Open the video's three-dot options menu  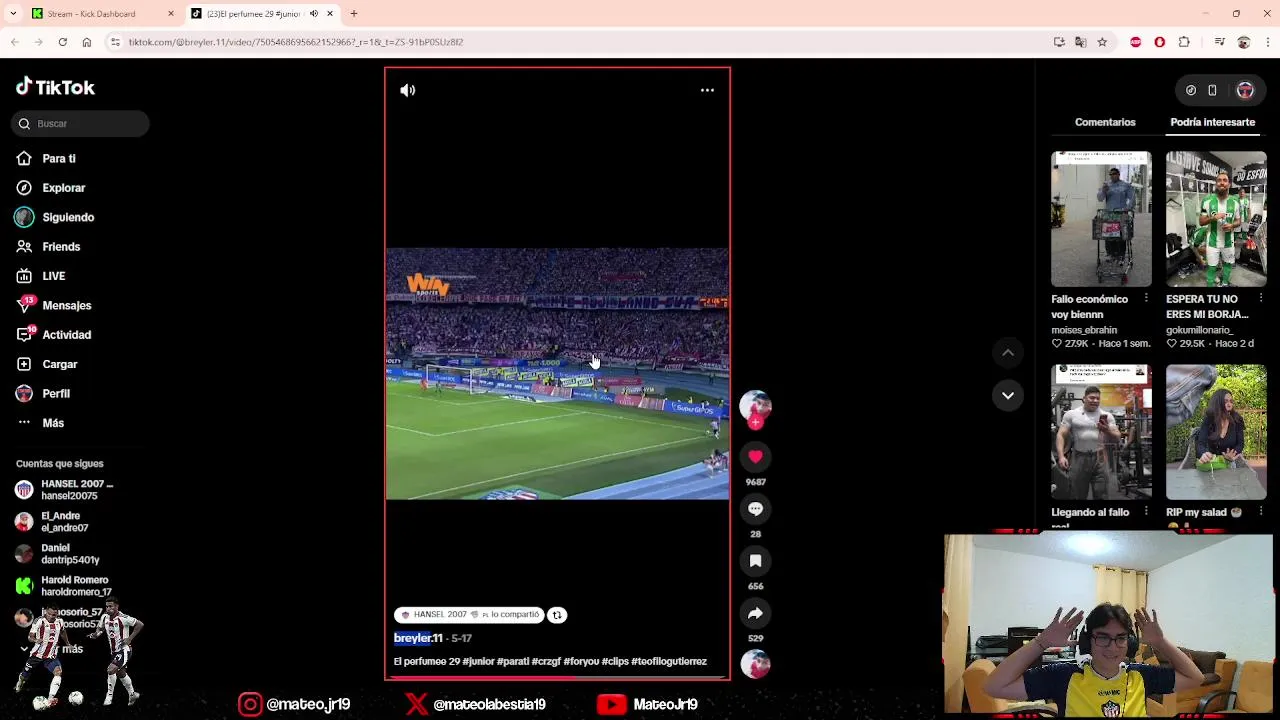707,90
